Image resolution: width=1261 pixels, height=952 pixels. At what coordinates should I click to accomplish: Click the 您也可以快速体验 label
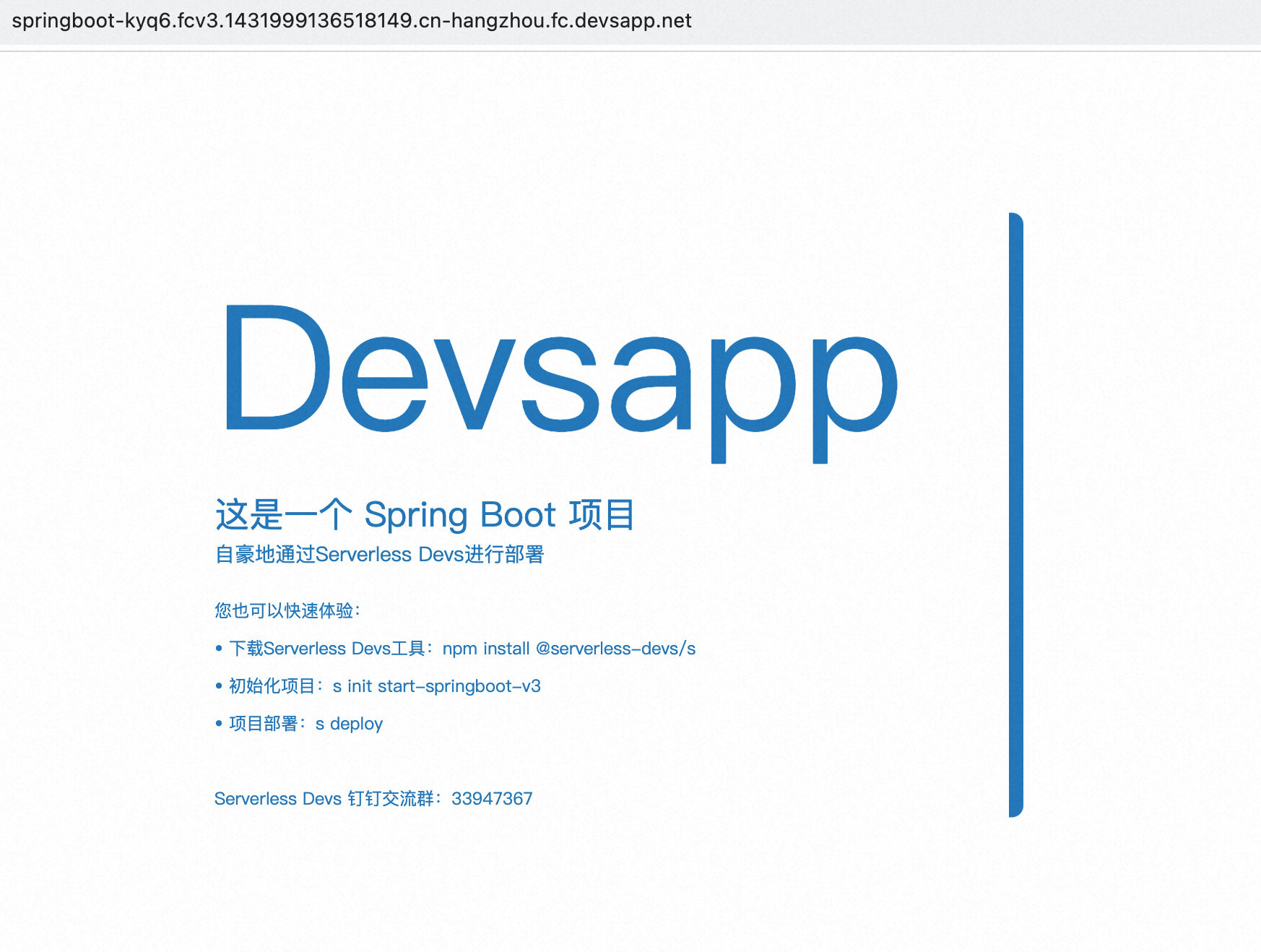283,611
